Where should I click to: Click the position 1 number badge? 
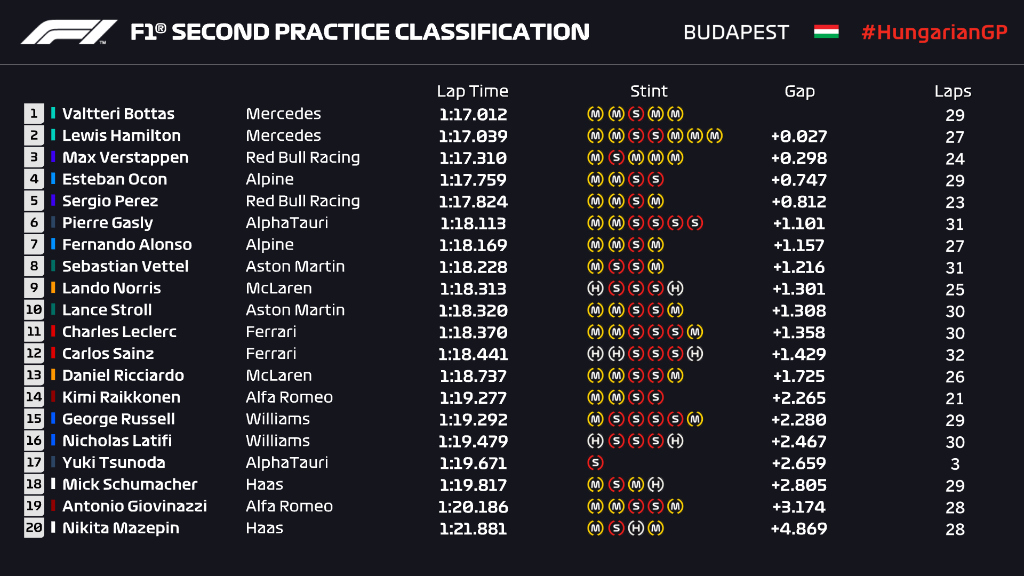(x=35, y=114)
